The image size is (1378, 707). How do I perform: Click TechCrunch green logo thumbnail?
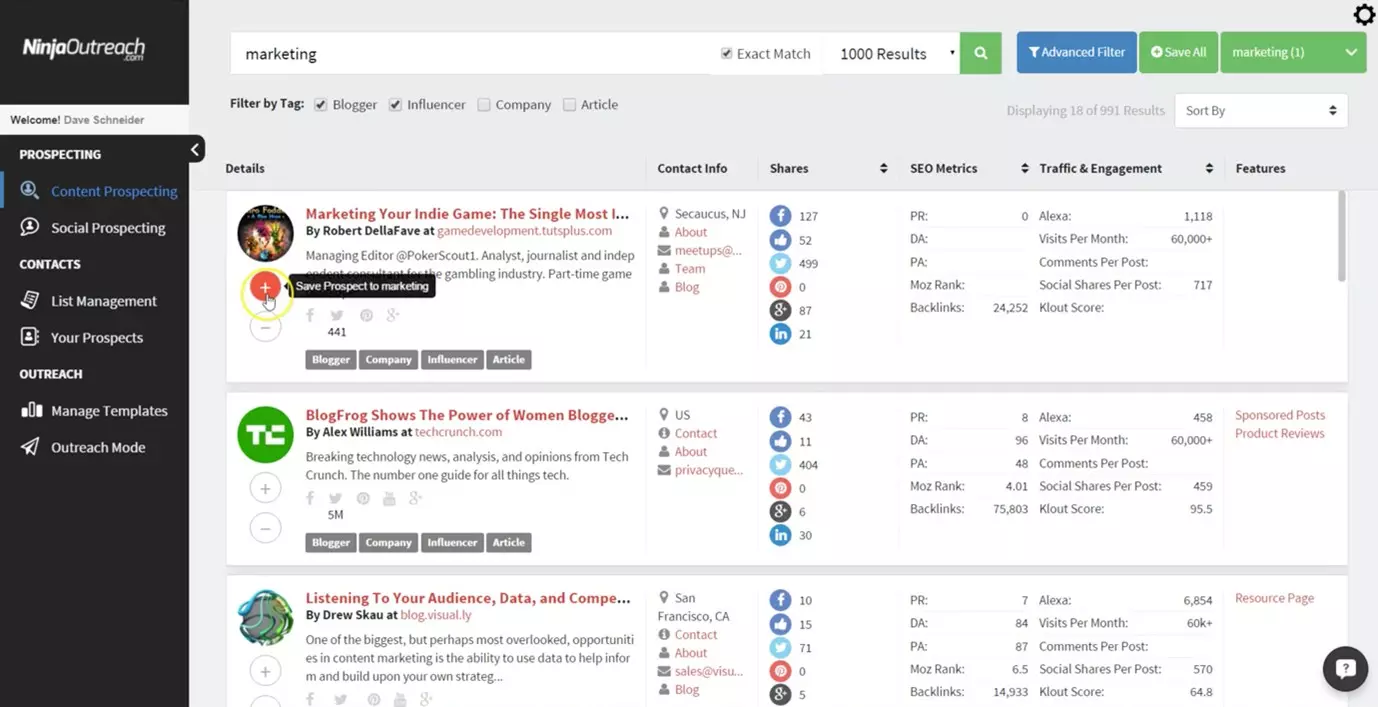(265, 434)
